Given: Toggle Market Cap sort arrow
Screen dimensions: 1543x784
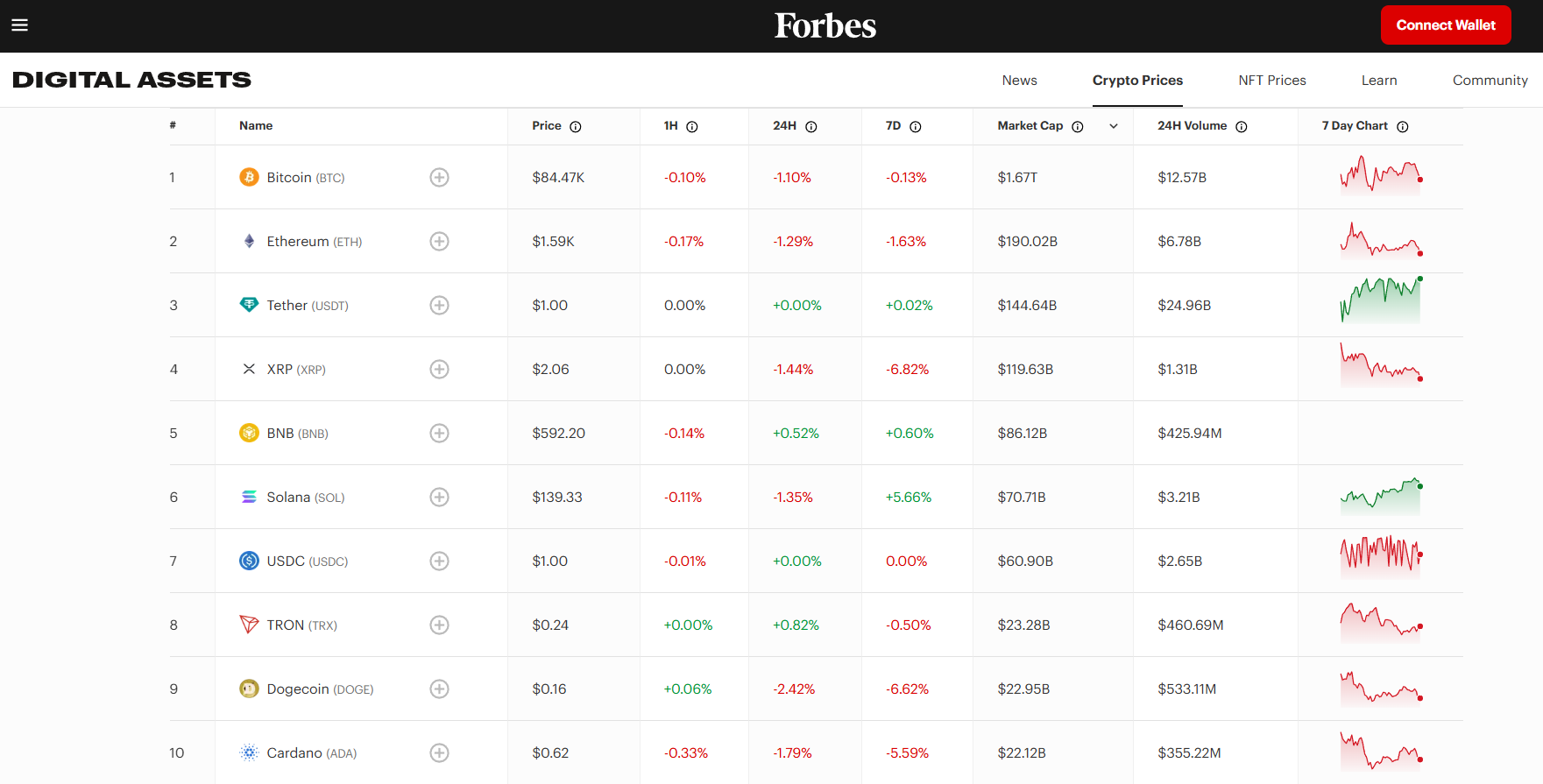Looking at the screenshot, I should click(1114, 126).
